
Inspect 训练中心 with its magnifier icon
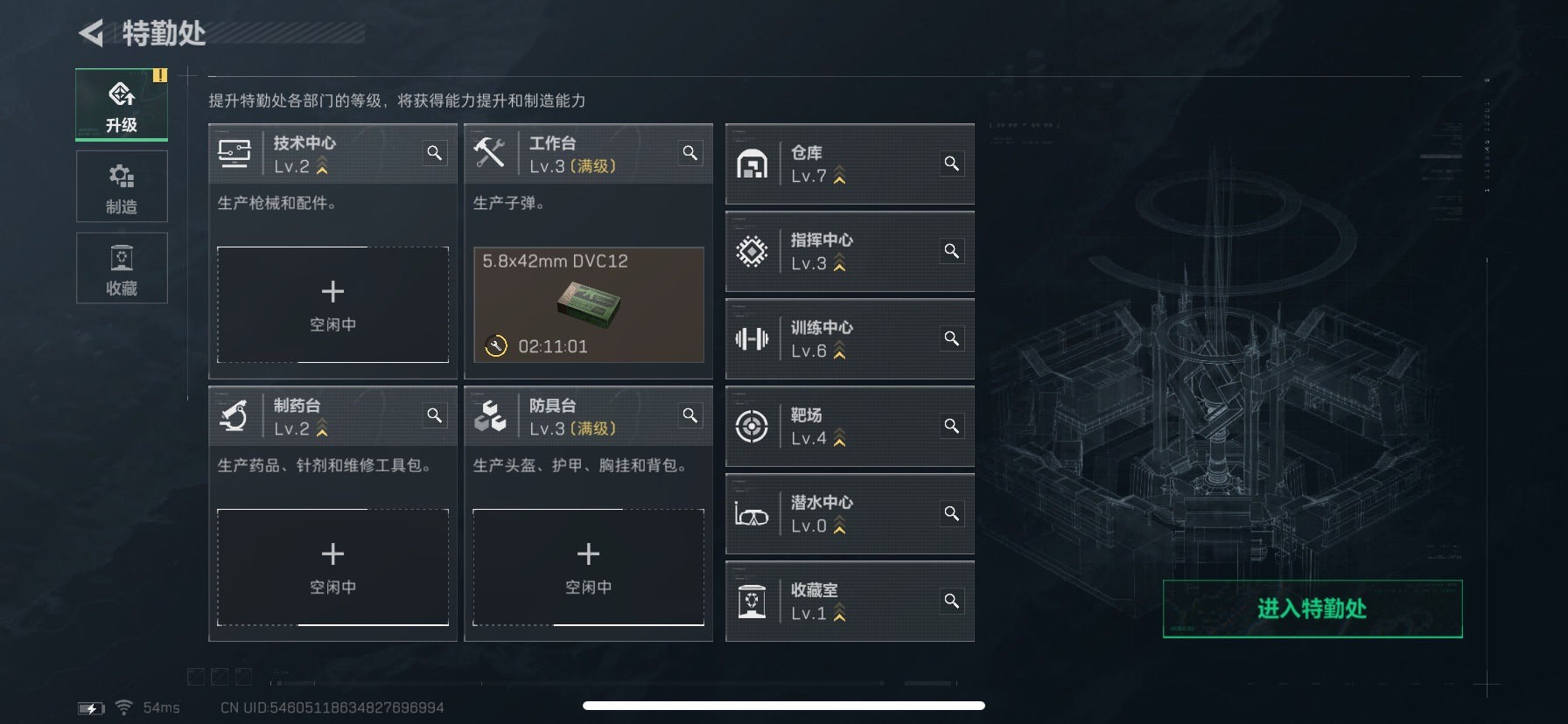[951, 338]
